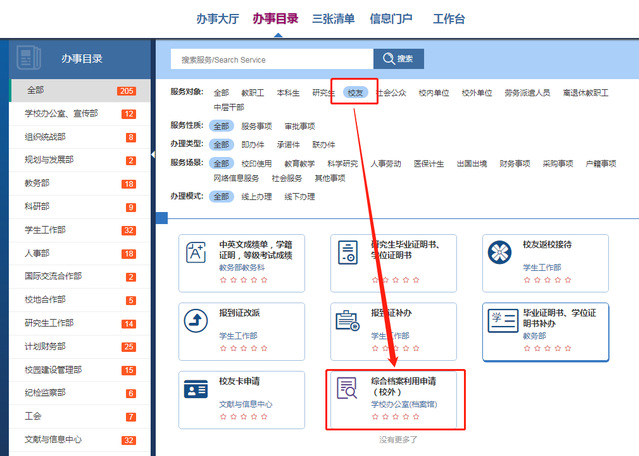Select 教育教学 under 服务场景
This screenshot has width=639, height=456.
point(300,164)
